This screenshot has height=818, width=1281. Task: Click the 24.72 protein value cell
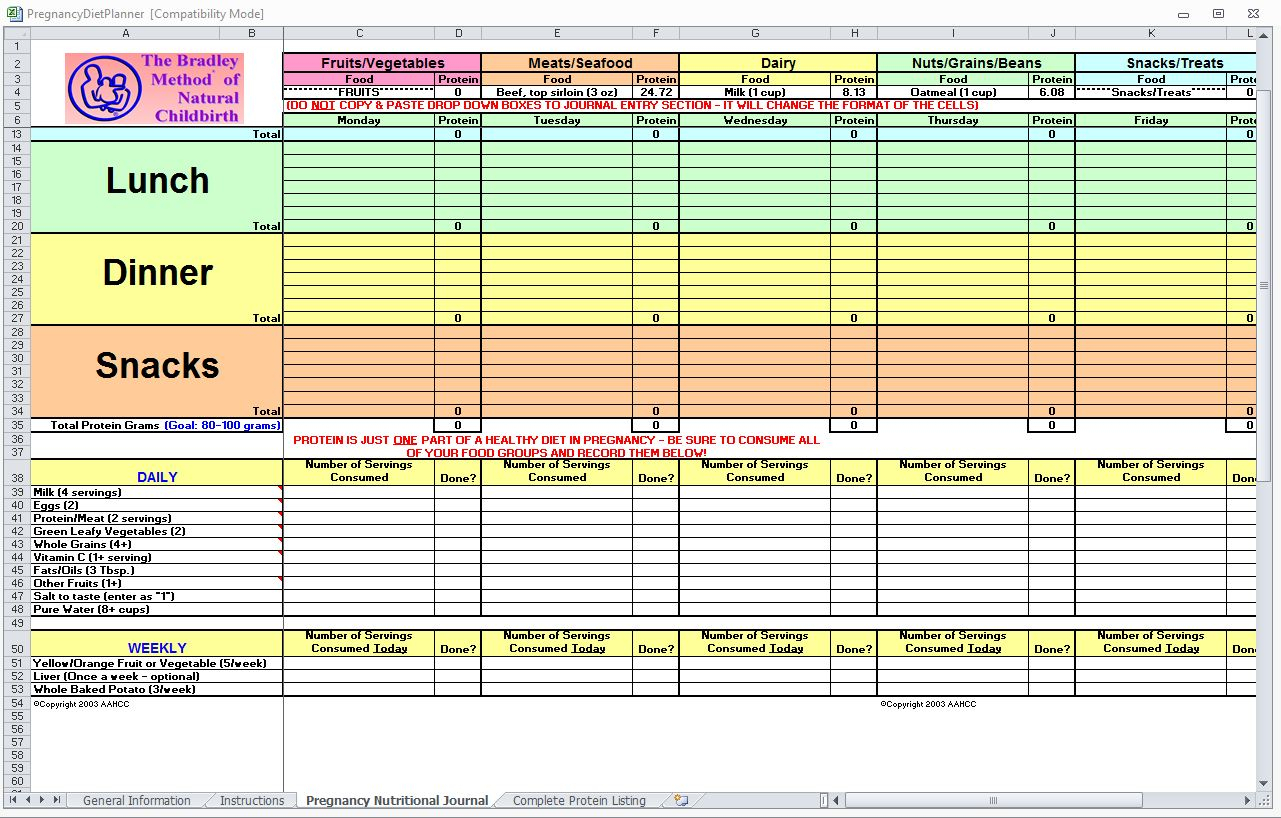tap(656, 92)
